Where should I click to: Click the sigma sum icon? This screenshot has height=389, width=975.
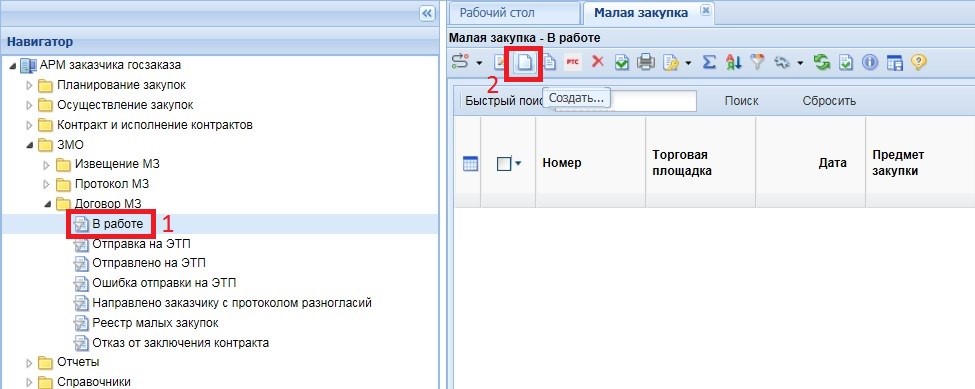(709, 62)
